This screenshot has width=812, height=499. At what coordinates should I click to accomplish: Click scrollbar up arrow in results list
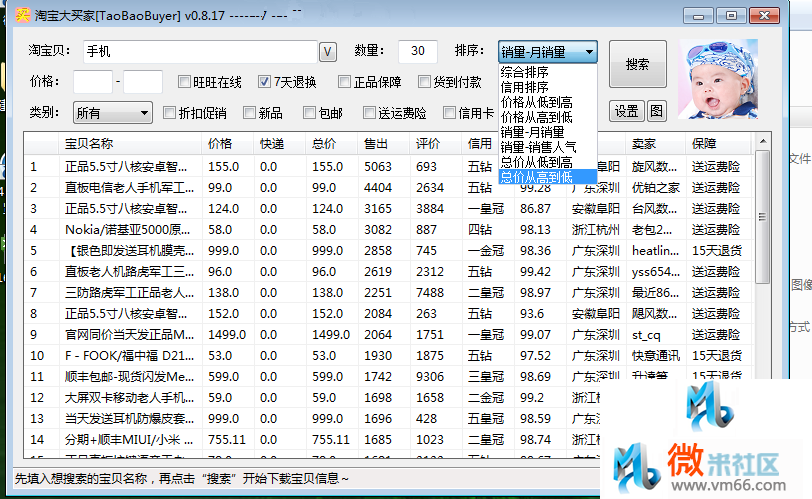click(x=762, y=141)
